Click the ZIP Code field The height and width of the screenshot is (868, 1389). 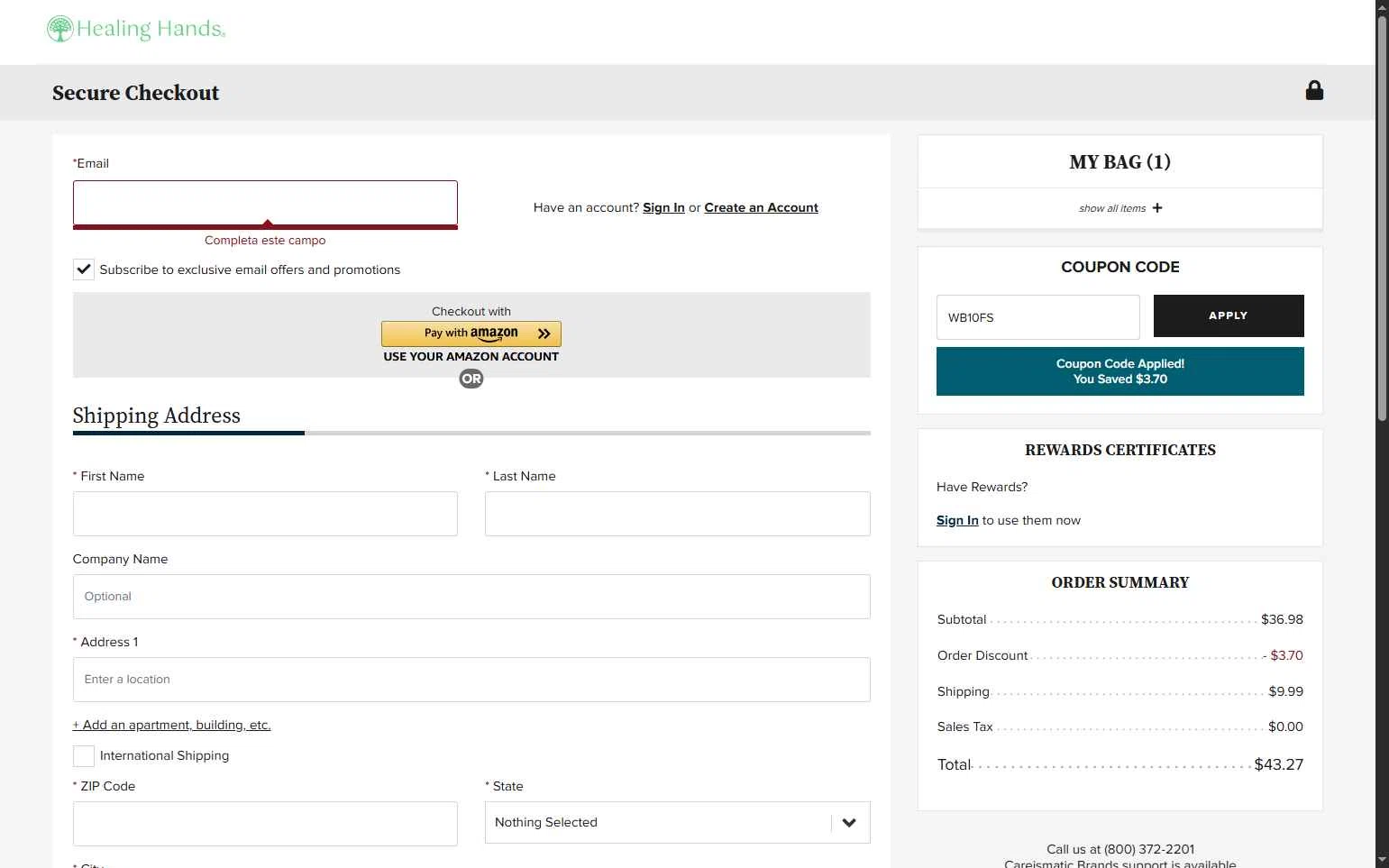265,824
